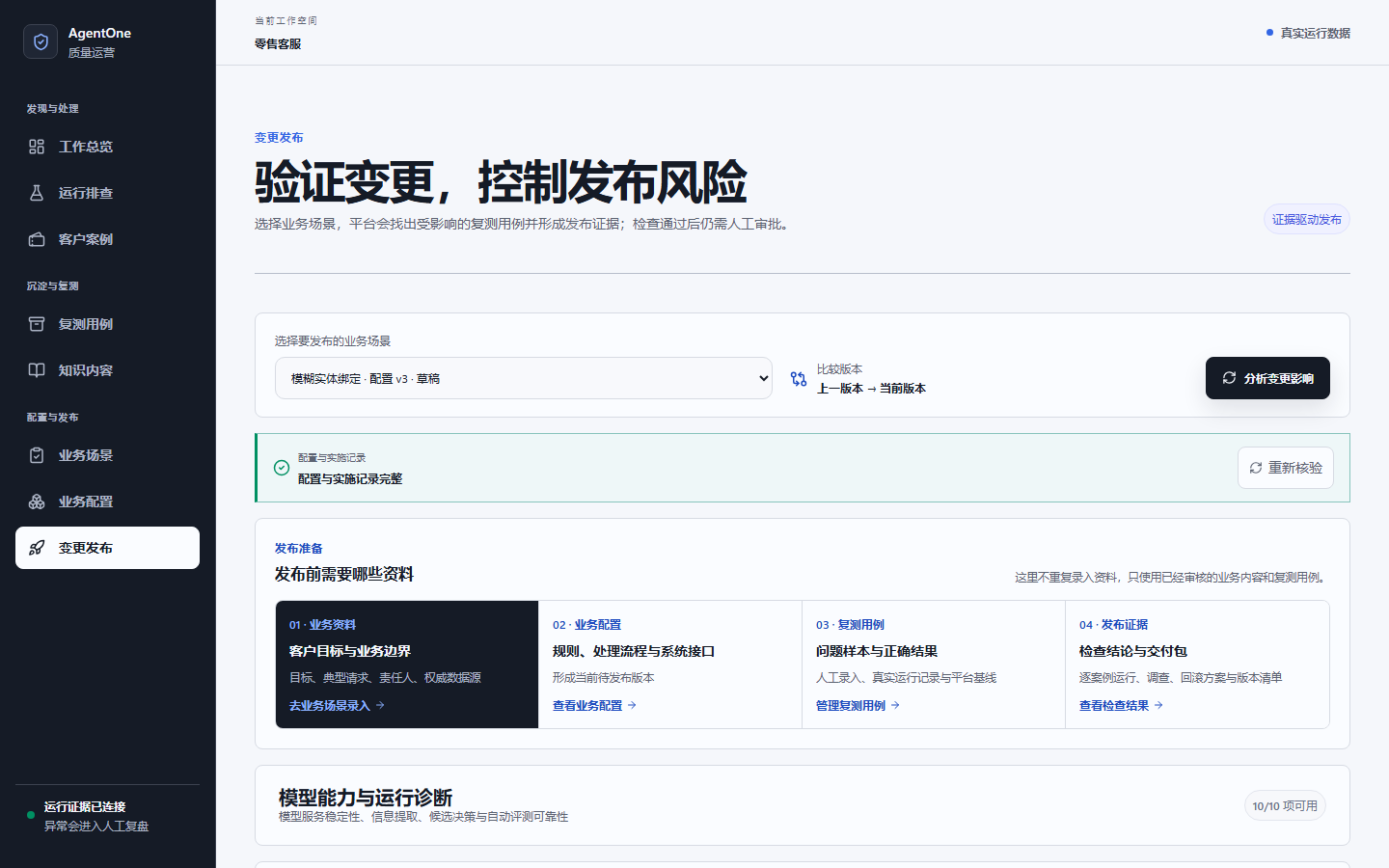Follow the 查看业务配置 link
Image resolution: width=1389 pixels, height=868 pixels.
[594, 705]
